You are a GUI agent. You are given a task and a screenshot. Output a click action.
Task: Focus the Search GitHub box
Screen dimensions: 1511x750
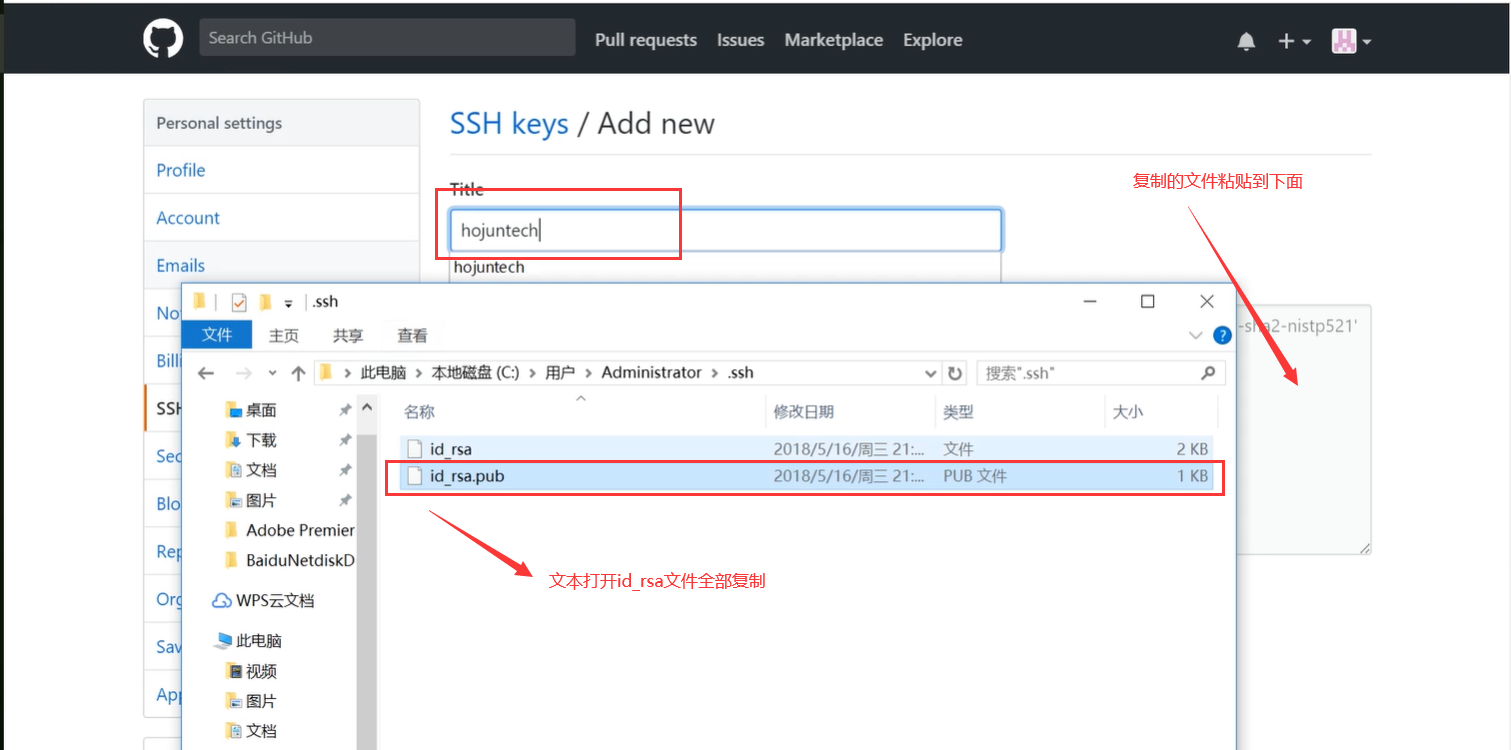pyautogui.click(x=387, y=38)
